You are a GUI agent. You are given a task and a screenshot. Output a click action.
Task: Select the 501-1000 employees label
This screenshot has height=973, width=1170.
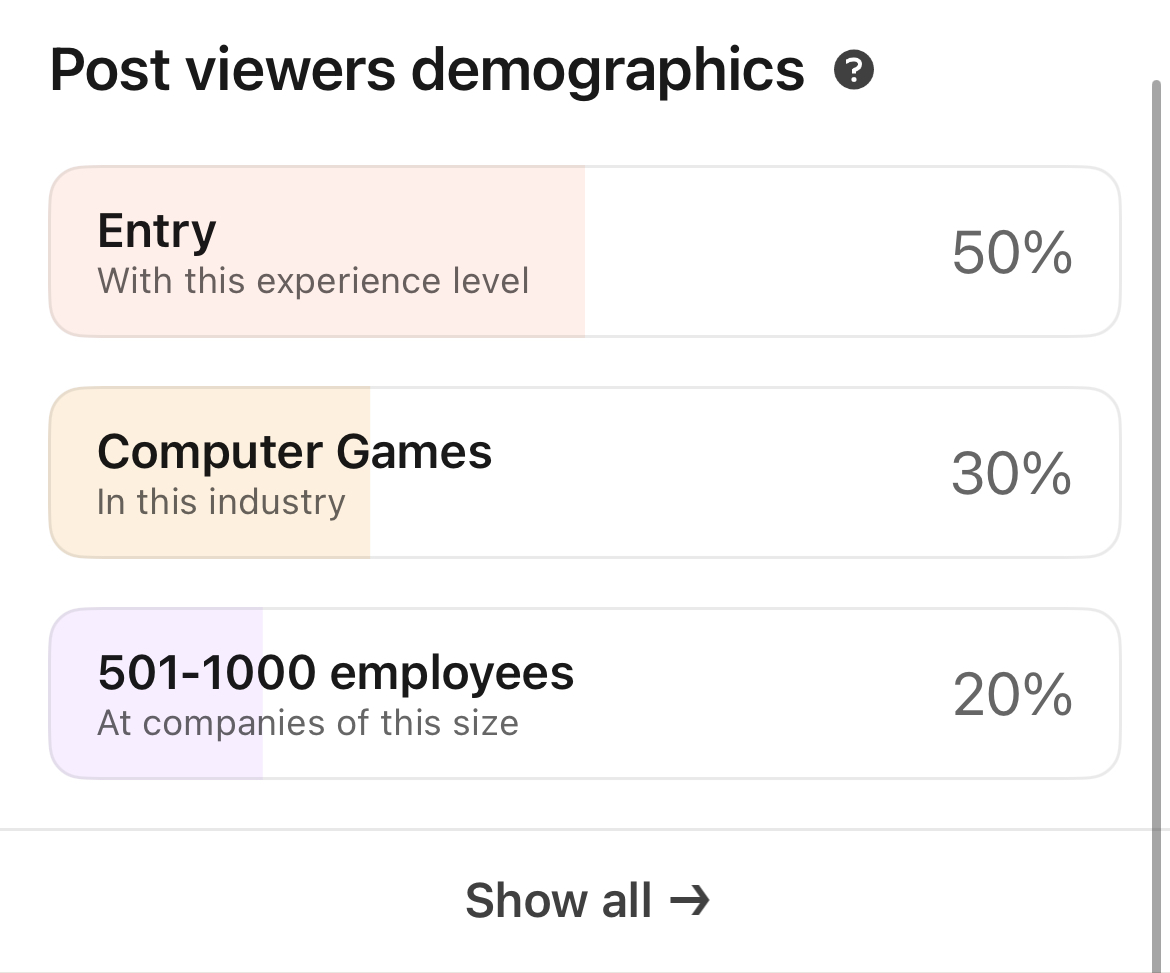(x=336, y=673)
